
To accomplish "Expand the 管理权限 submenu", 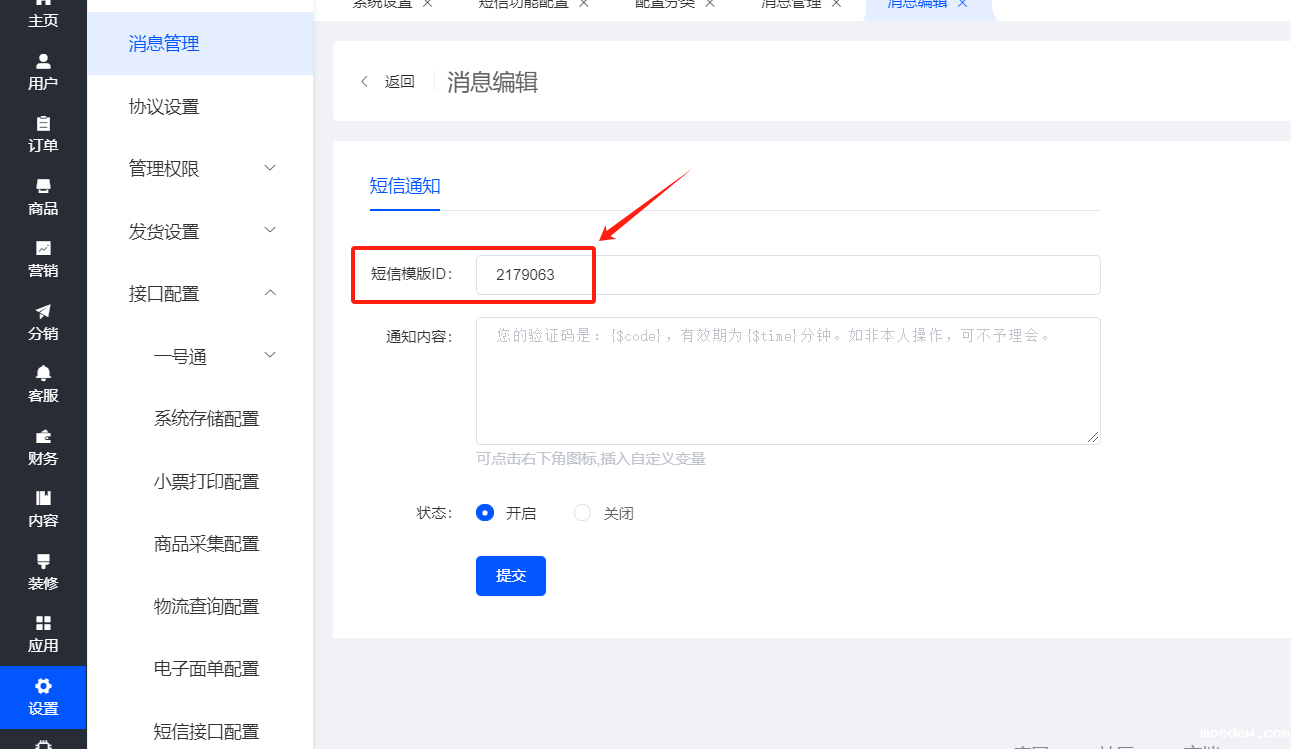I will tap(200, 169).
